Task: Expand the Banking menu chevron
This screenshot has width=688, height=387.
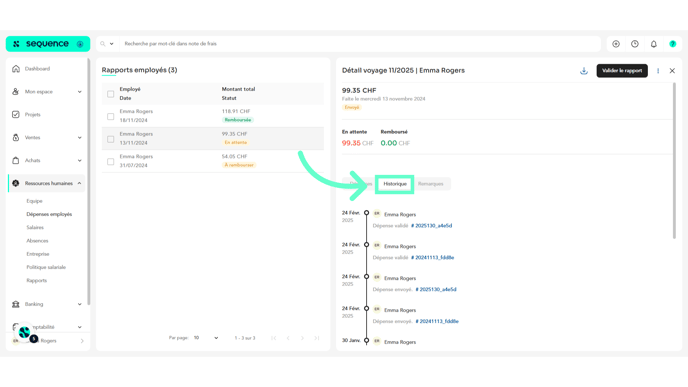Action: coord(79,304)
